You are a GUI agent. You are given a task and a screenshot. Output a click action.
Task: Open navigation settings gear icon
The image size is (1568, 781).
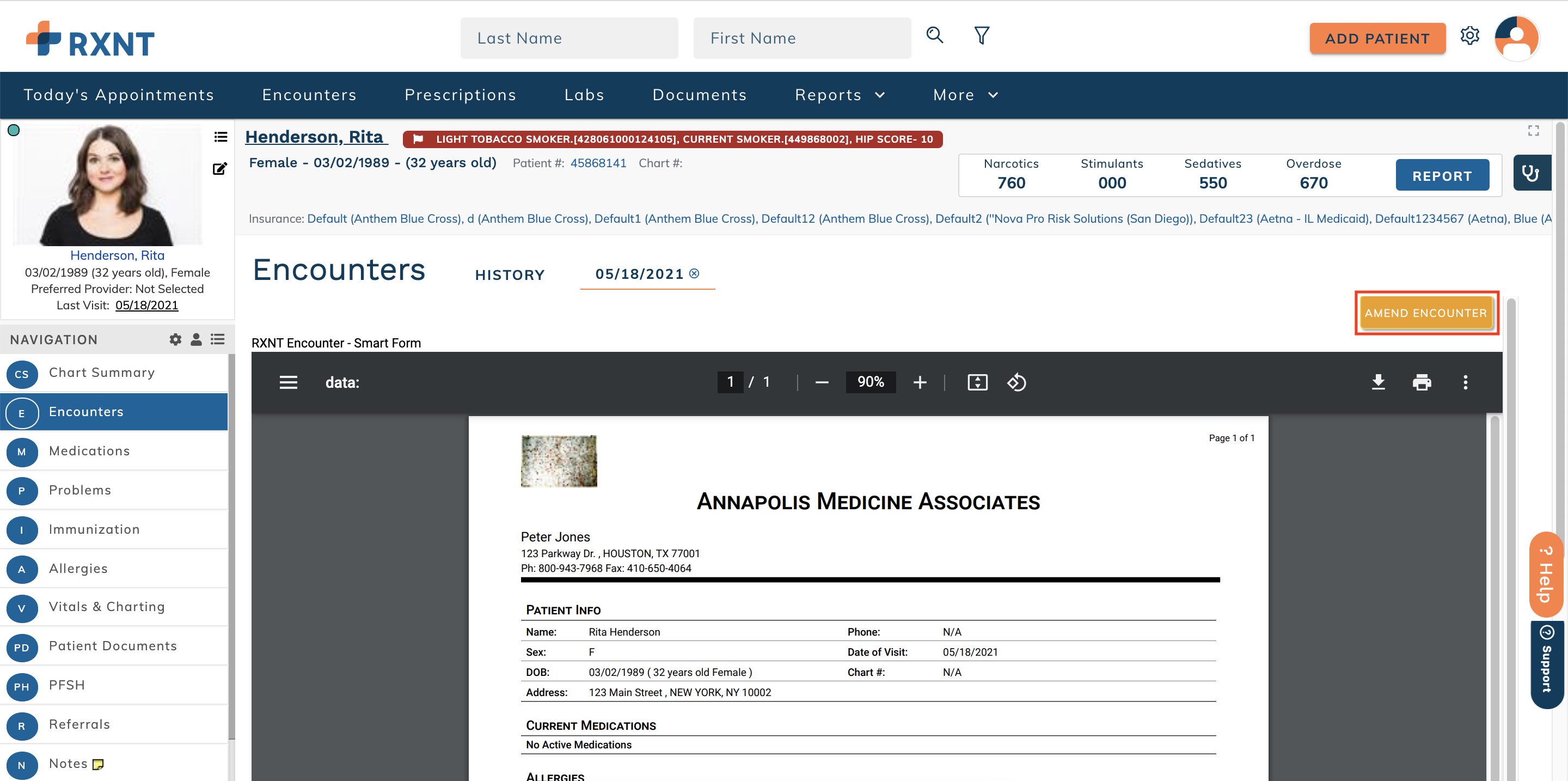tap(175, 340)
